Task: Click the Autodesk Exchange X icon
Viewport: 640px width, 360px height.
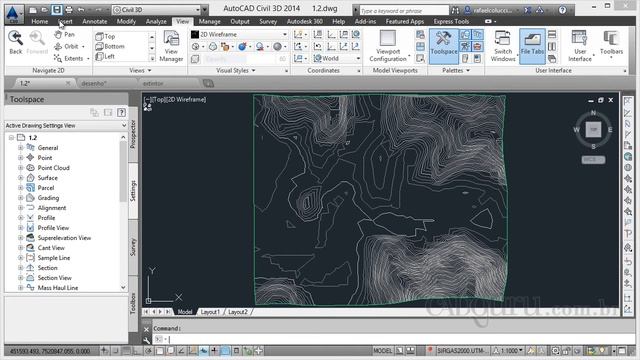Action: 528,10
